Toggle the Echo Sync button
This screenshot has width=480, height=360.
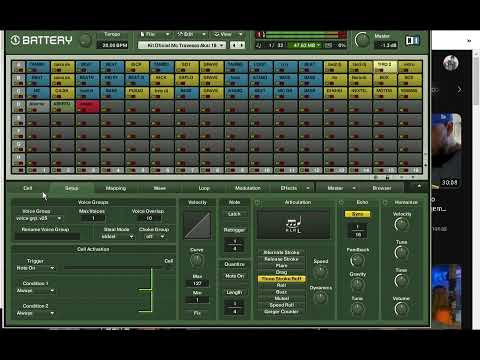[x=357, y=214]
